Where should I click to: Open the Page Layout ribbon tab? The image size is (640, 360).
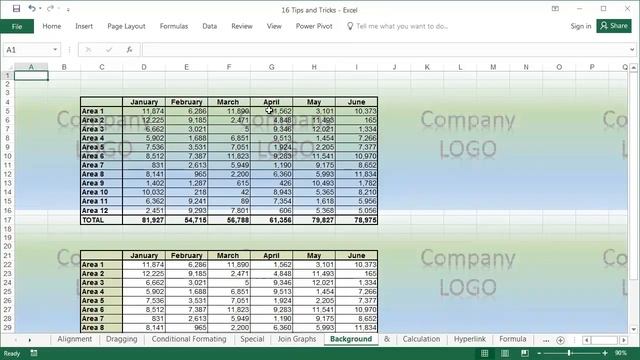[x=126, y=26]
